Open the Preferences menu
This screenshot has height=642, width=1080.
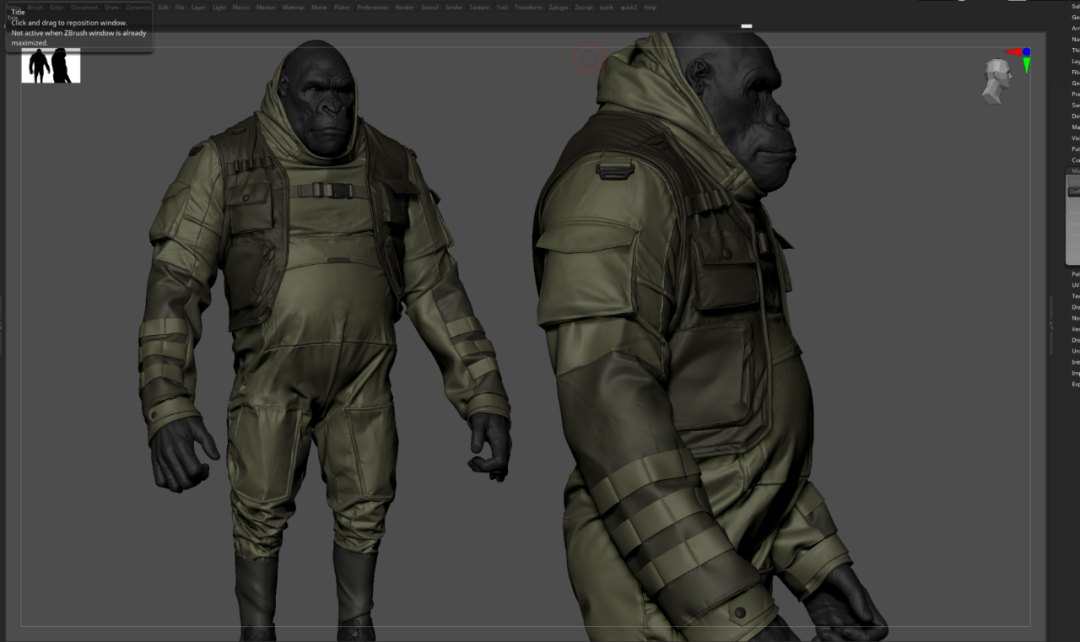(373, 8)
